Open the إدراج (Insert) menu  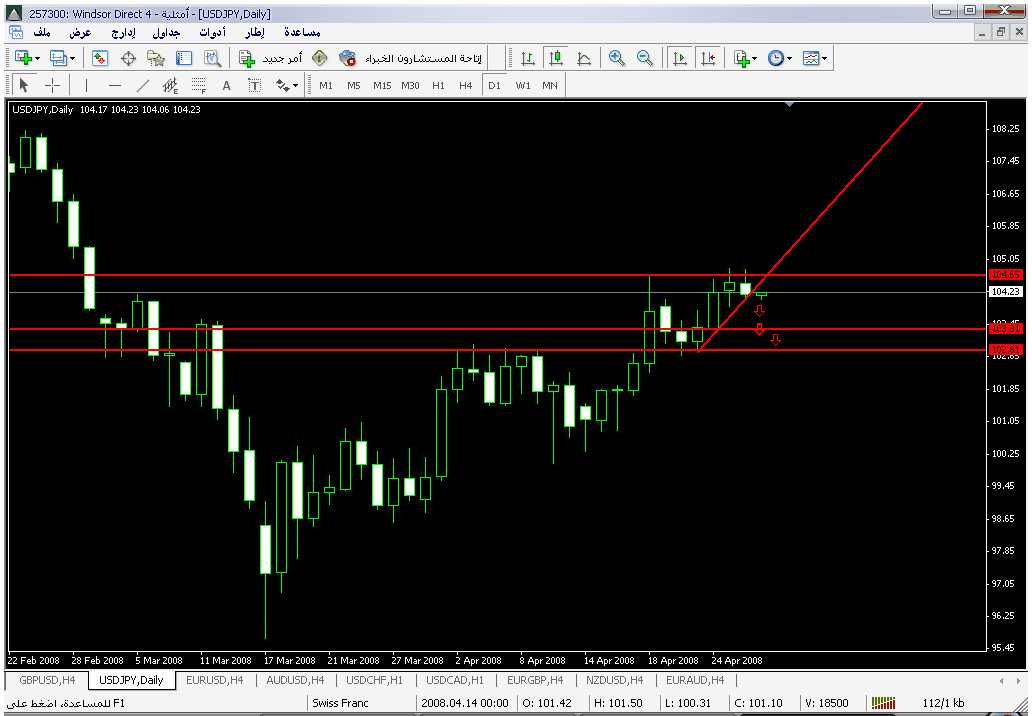pos(123,32)
